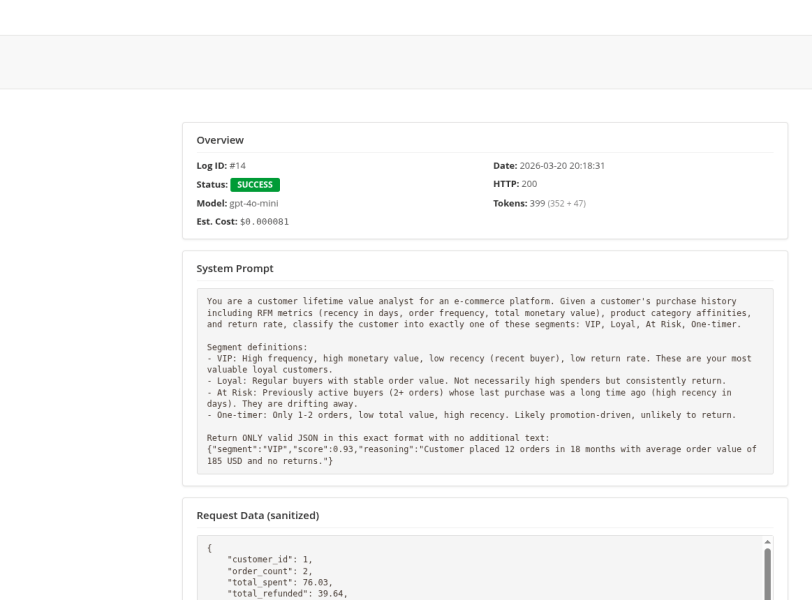Click the Date value 2026-03-20 20:18:31
812x600 pixels.
pyautogui.click(x=562, y=166)
